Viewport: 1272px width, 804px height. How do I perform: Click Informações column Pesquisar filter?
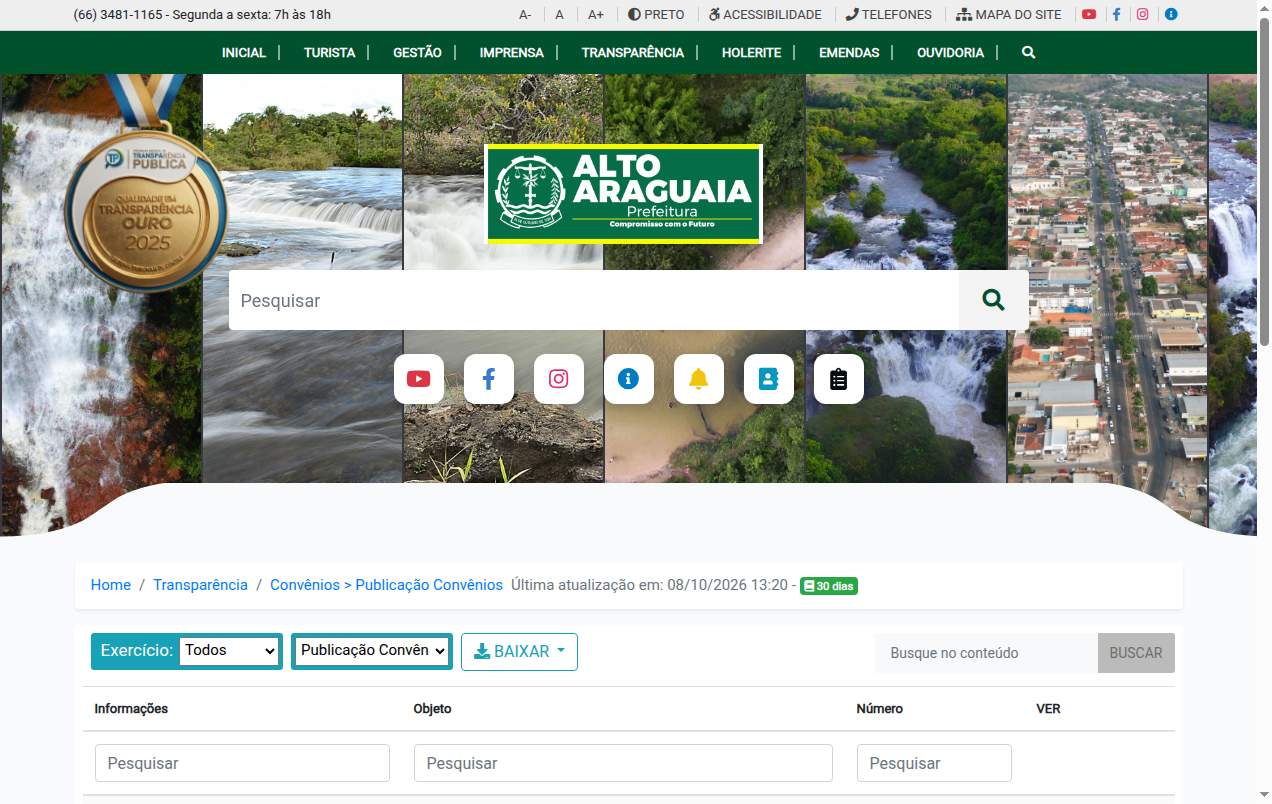coord(242,763)
